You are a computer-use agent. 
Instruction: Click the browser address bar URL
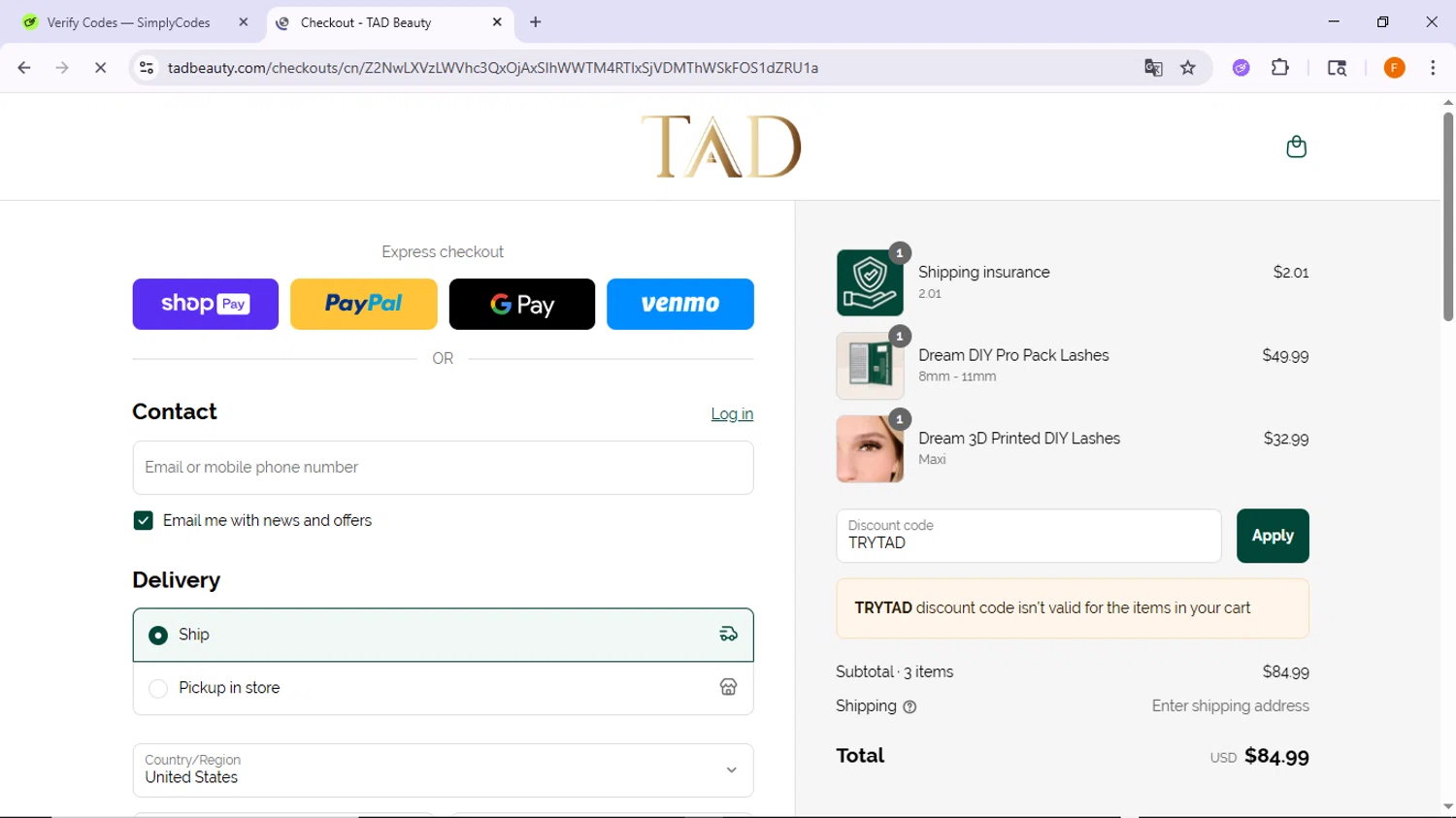[x=493, y=68]
